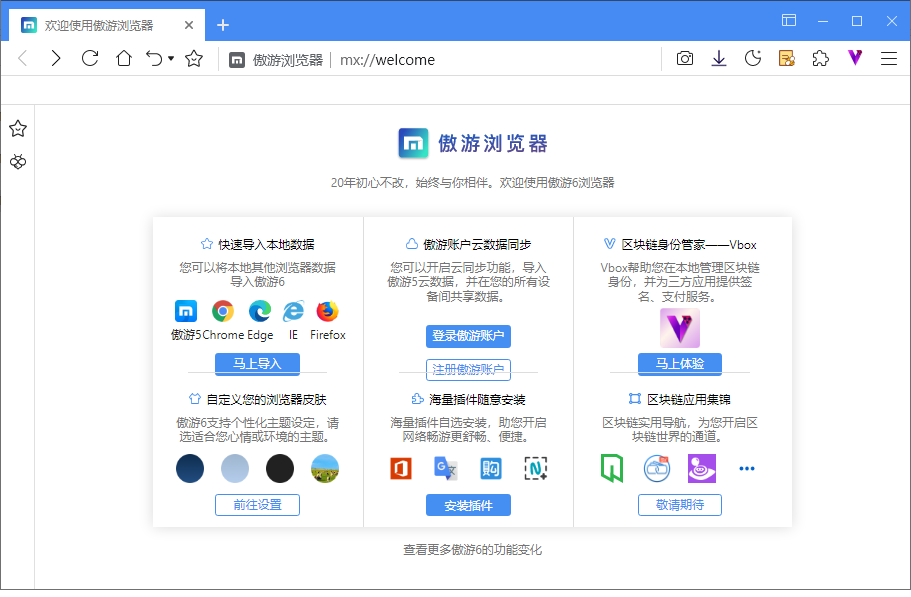Click the 购 shopping plugin icon
Viewport: 911px width, 597px height.
click(x=491, y=469)
